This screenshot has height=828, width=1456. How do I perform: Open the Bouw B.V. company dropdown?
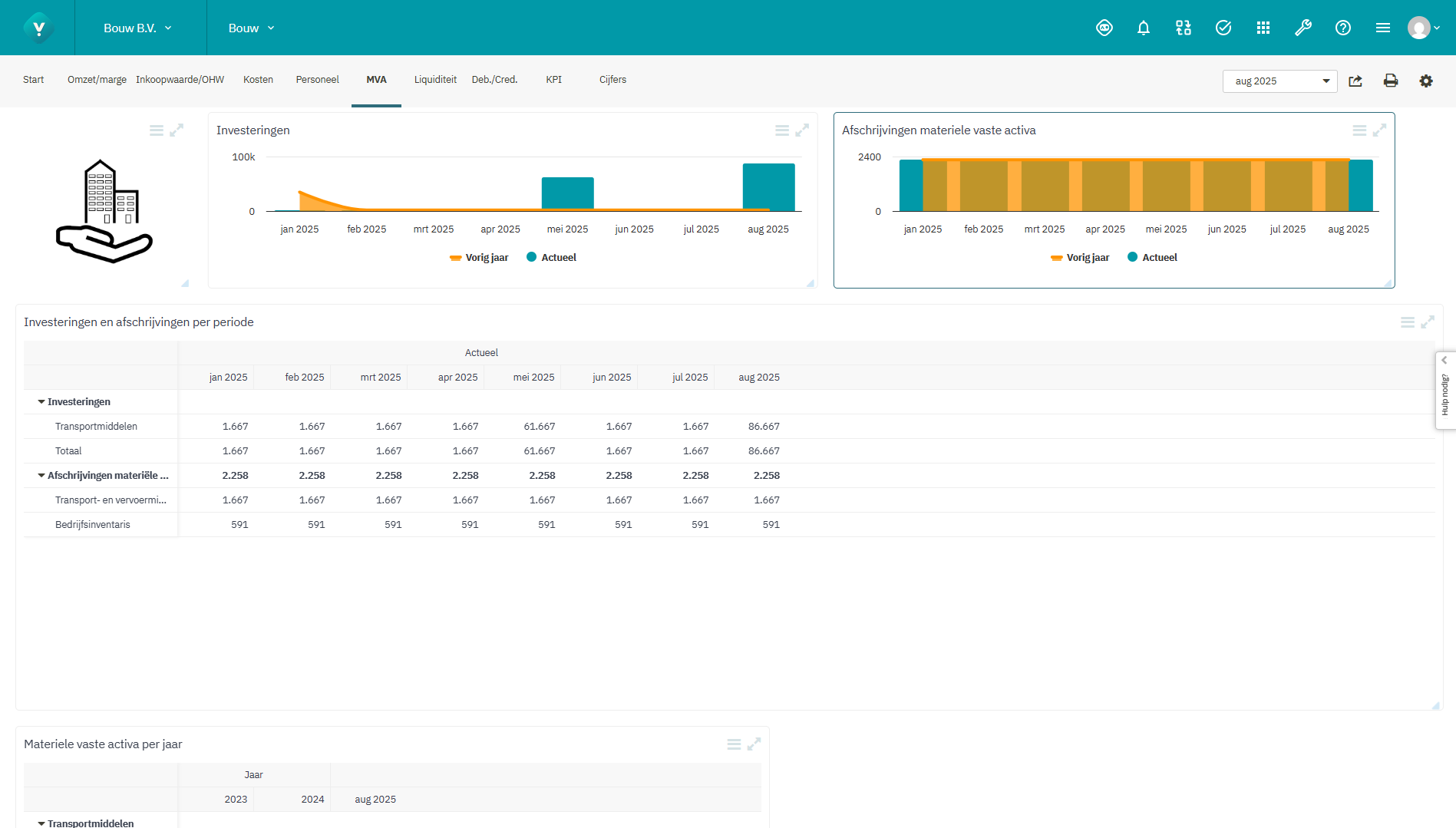(x=138, y=28)
